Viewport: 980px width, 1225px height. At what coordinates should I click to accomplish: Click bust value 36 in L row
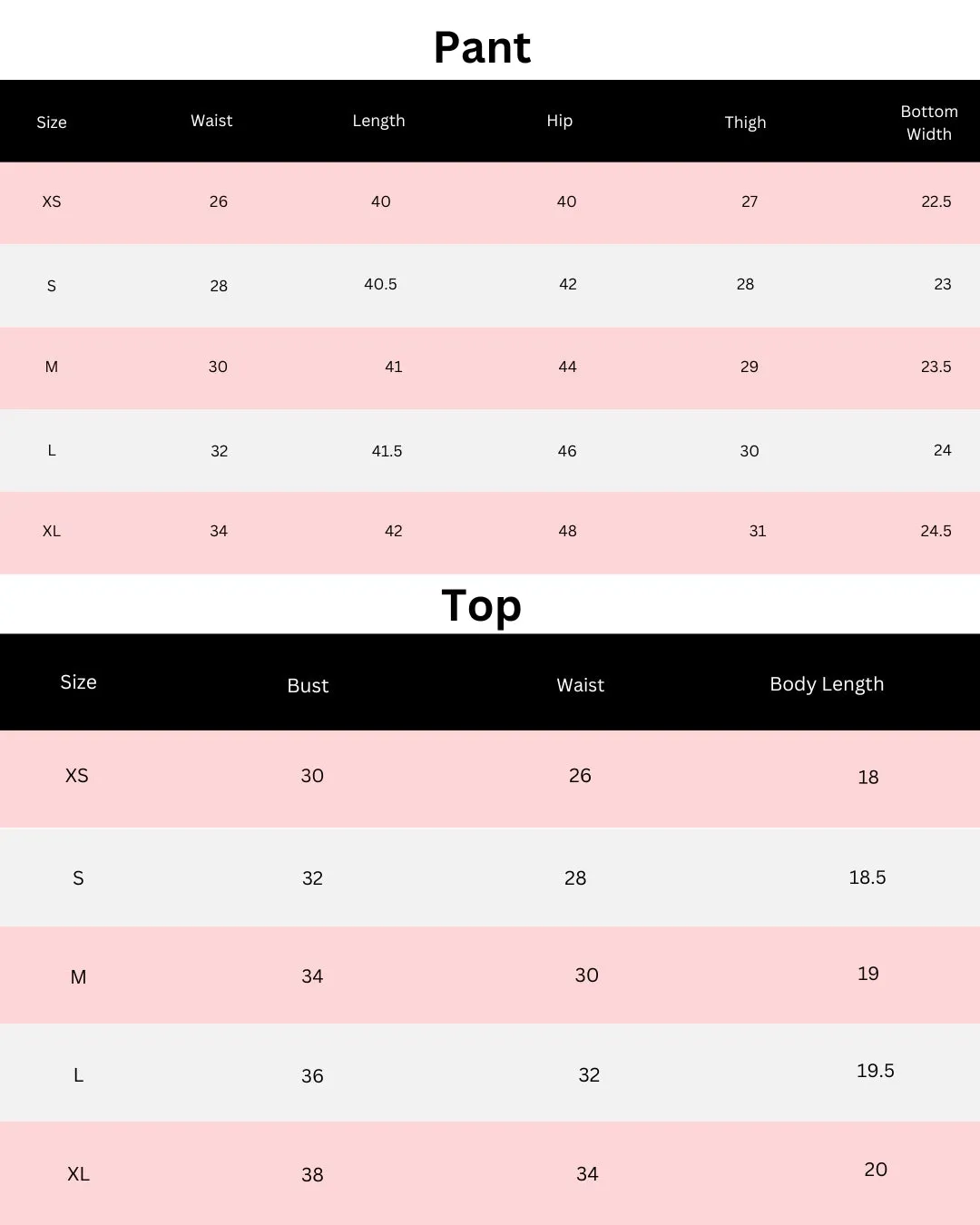pyautogui.click(x=312, y=1076)
